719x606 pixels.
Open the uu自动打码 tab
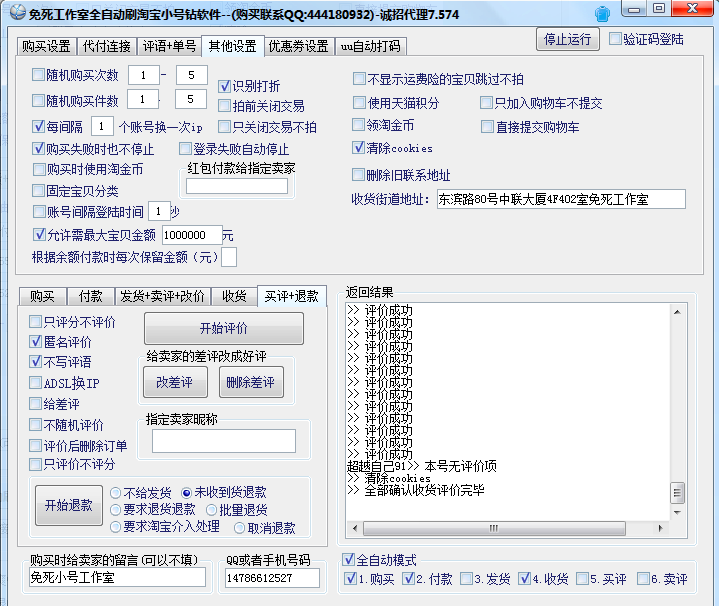point(370,46)
